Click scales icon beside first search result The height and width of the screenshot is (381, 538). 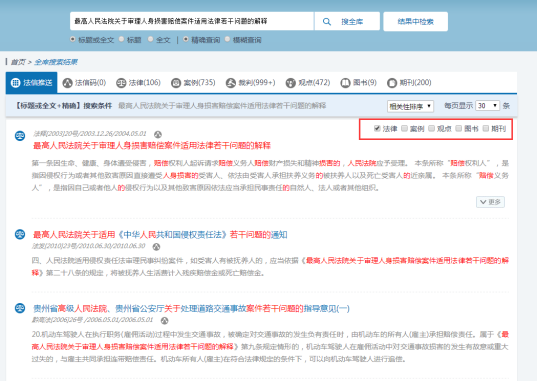click(x=20, y=136)
